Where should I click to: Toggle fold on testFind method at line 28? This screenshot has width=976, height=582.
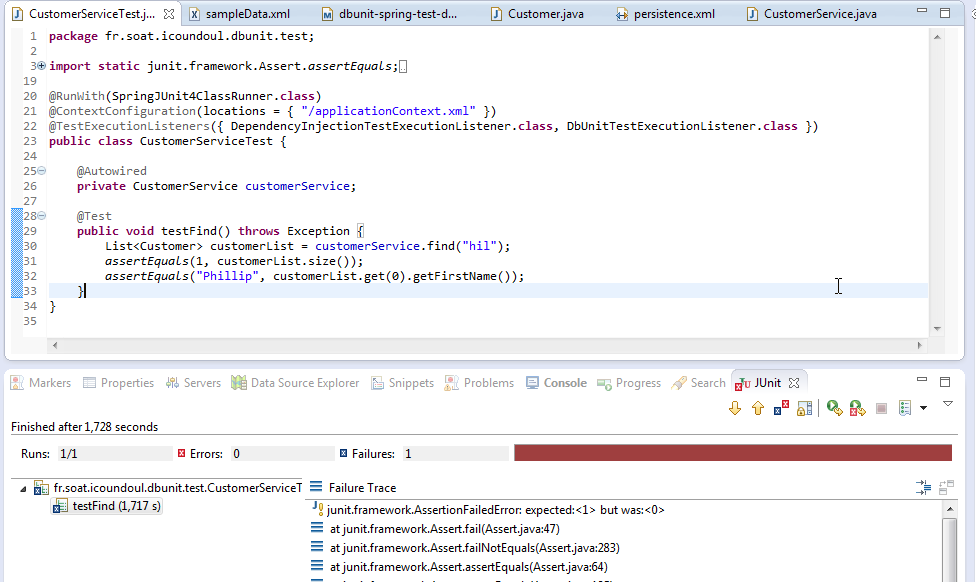coord(42,216)
